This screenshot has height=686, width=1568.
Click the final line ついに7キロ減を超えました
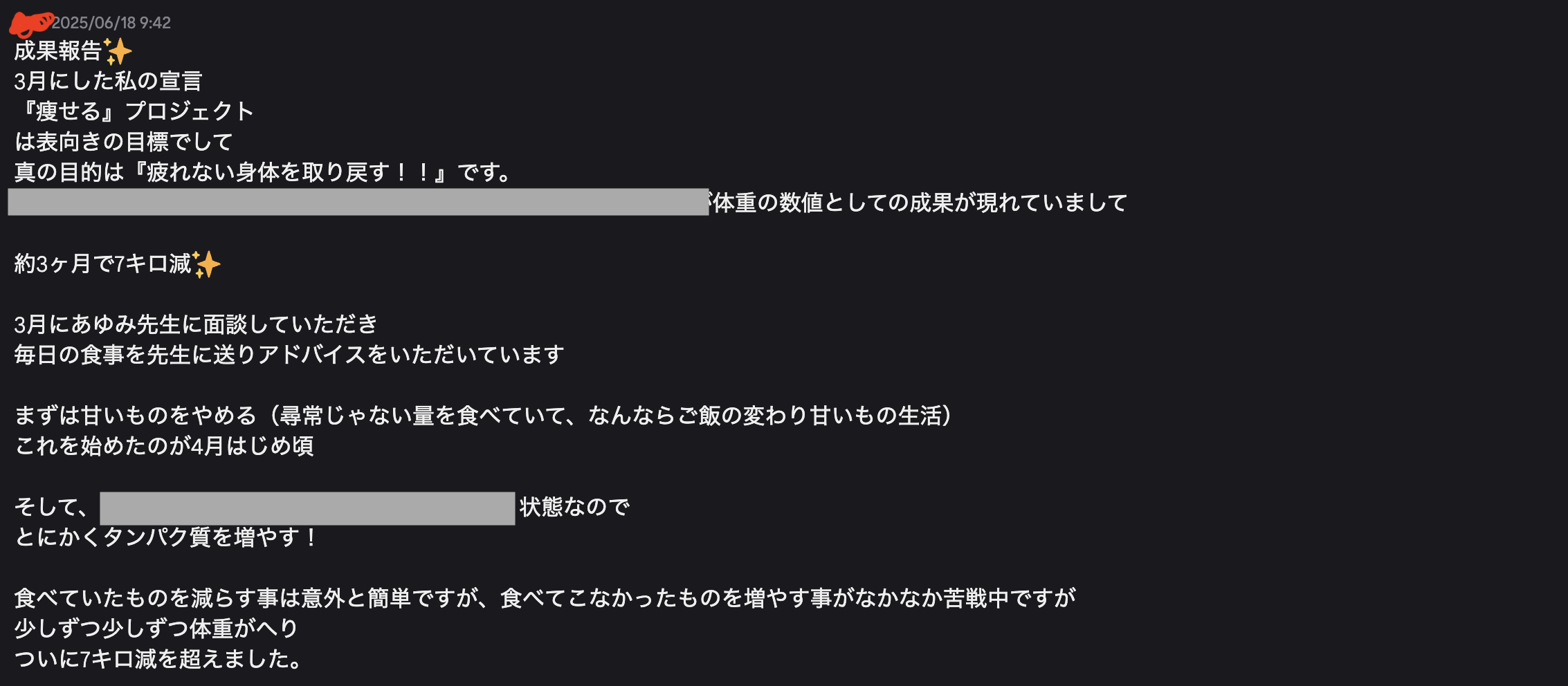point(159,659)
